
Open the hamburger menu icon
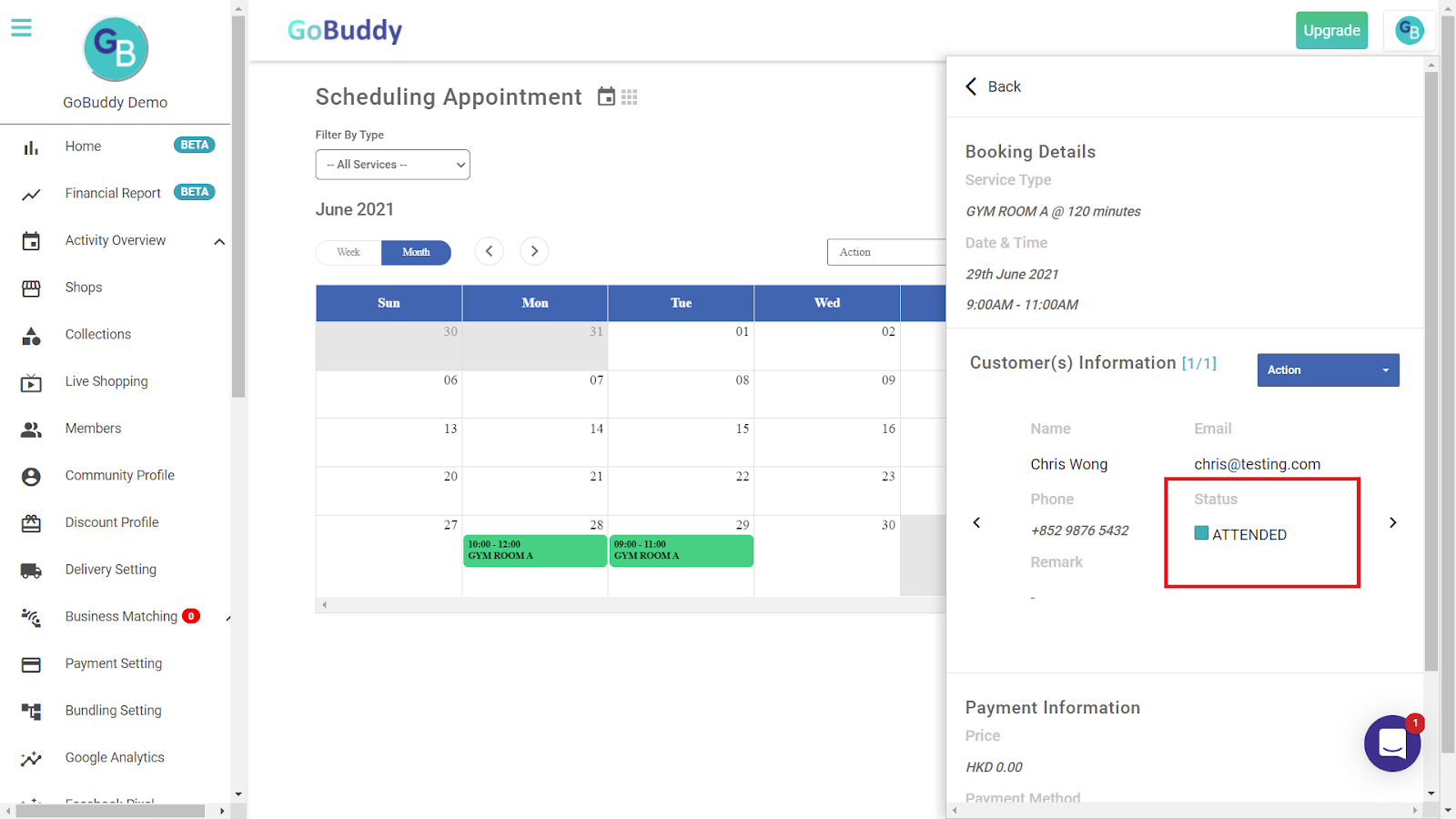21,28
